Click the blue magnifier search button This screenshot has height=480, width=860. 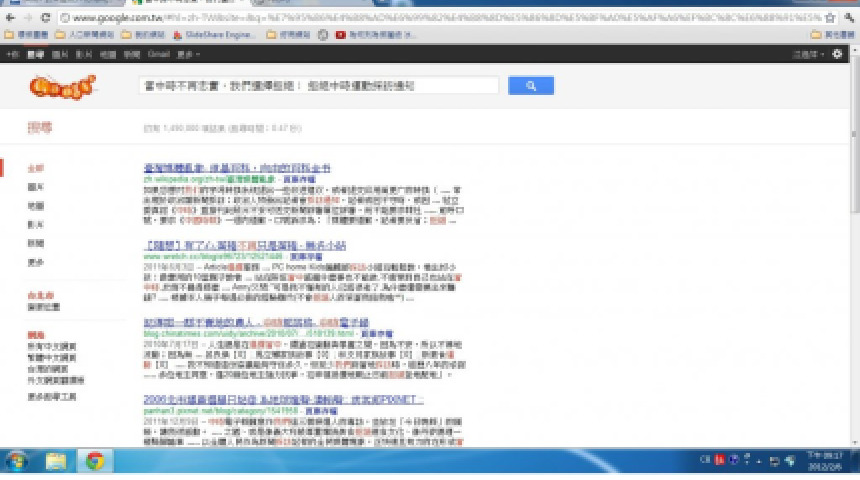pos(530,87)
